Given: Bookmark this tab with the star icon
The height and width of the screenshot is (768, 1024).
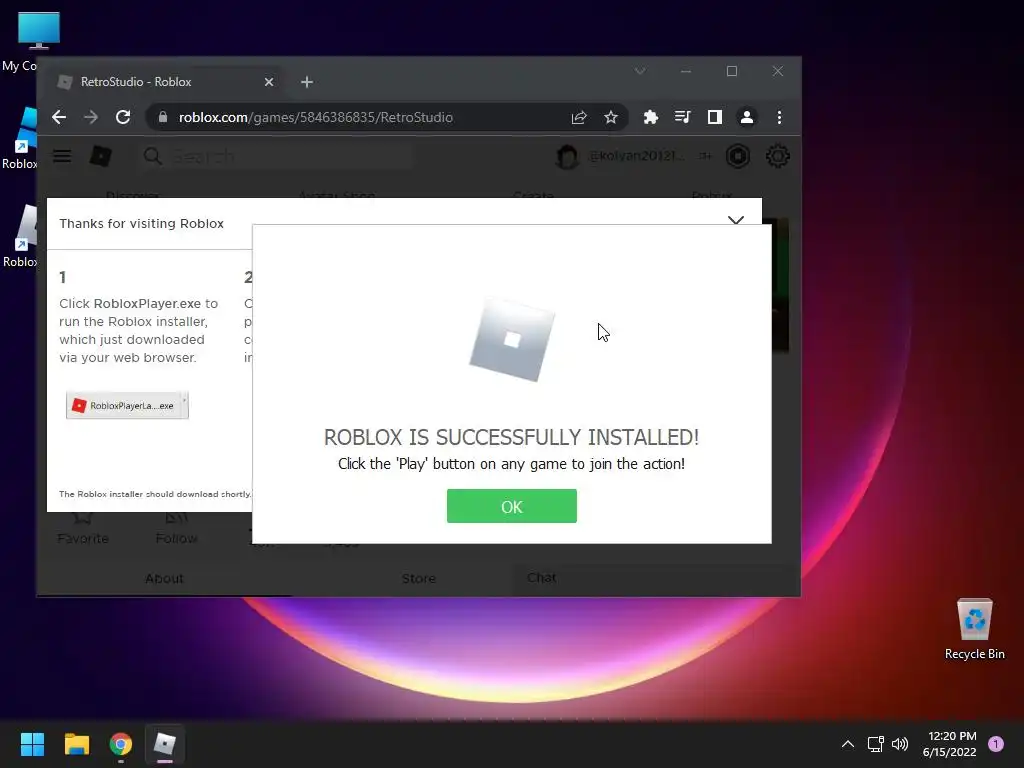Looking at the screenshot, I should click(611, 118).
